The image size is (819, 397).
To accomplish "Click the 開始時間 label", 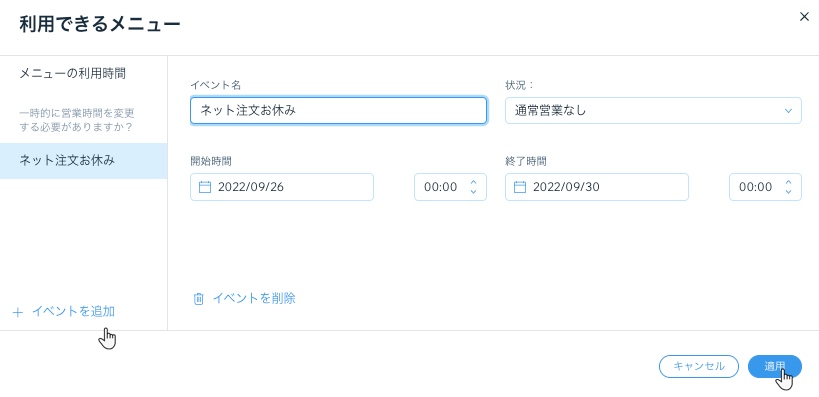I will [x=211, y=161].
